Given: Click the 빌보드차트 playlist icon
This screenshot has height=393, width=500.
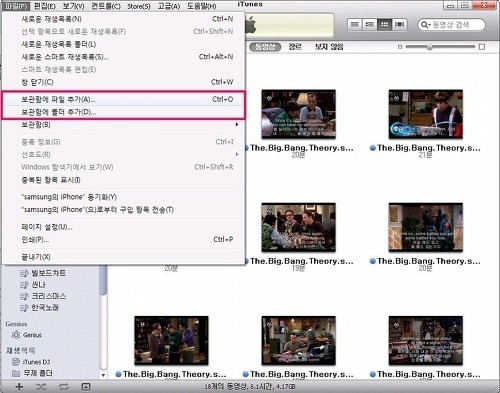Looking at the screenshot, I should click(24, 274).
